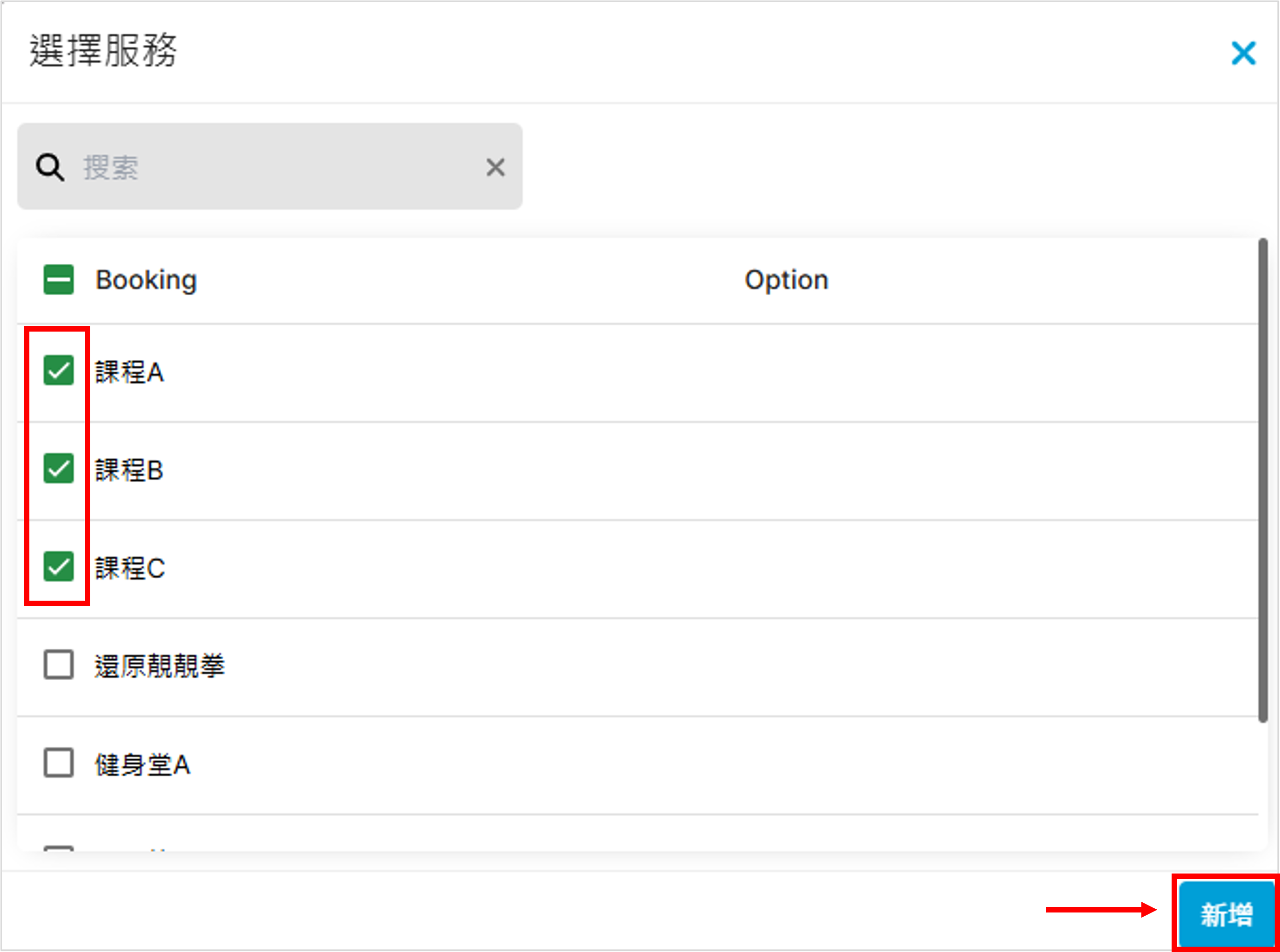Focus the 搜索 search input field
1280x952 pixels.
point(277,168)
